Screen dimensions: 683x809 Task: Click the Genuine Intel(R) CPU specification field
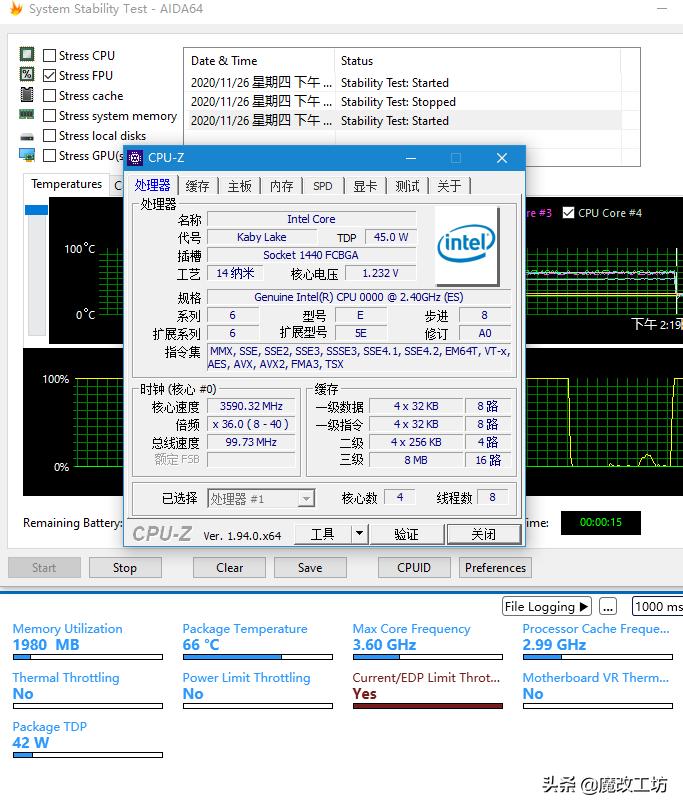(359, 297)
